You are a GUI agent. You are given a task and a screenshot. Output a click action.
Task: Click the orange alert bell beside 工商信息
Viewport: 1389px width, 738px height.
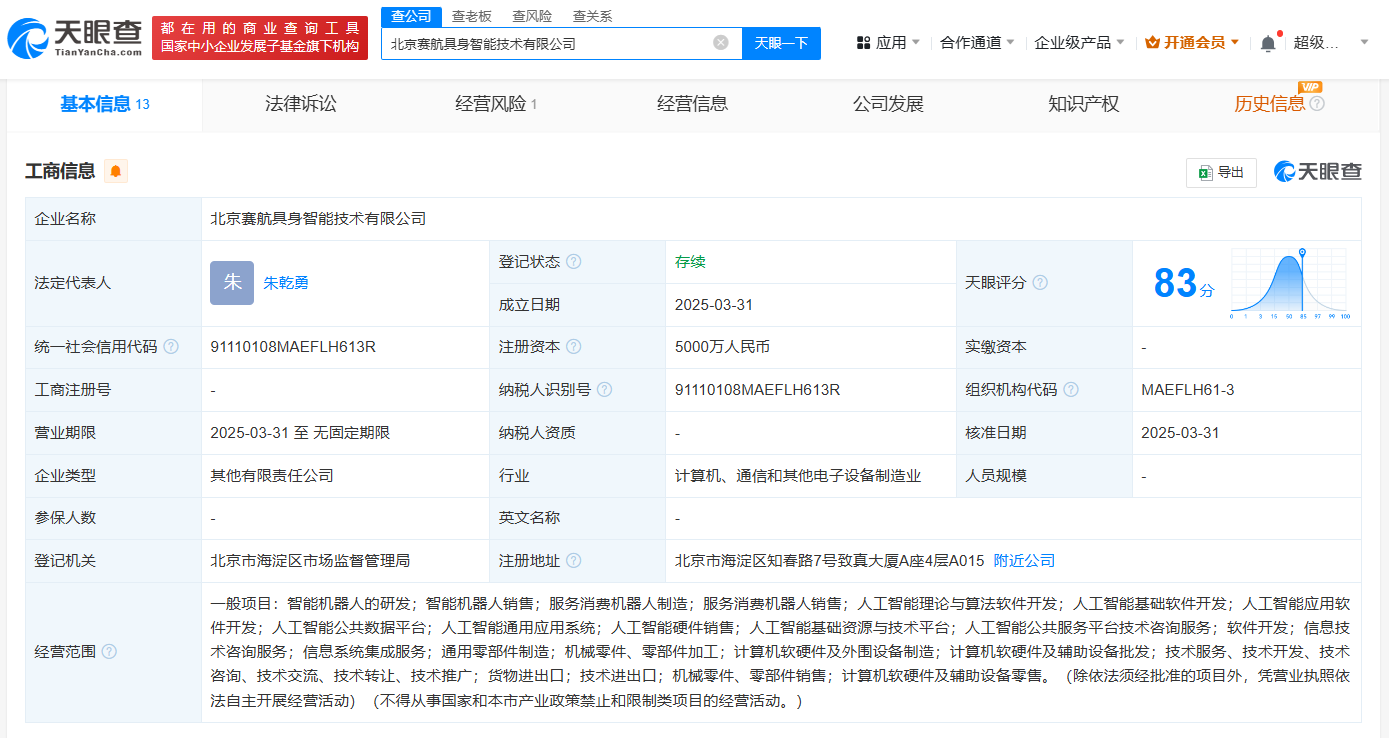[116, 171]
